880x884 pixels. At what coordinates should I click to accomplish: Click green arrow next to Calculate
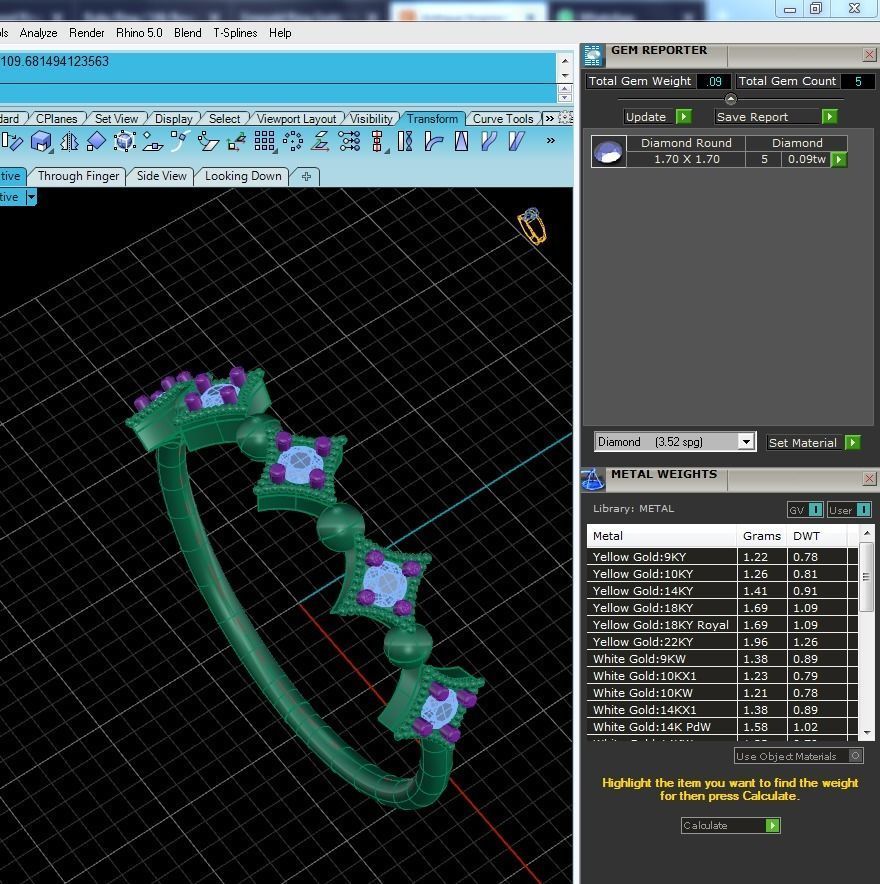click(772, 825)
